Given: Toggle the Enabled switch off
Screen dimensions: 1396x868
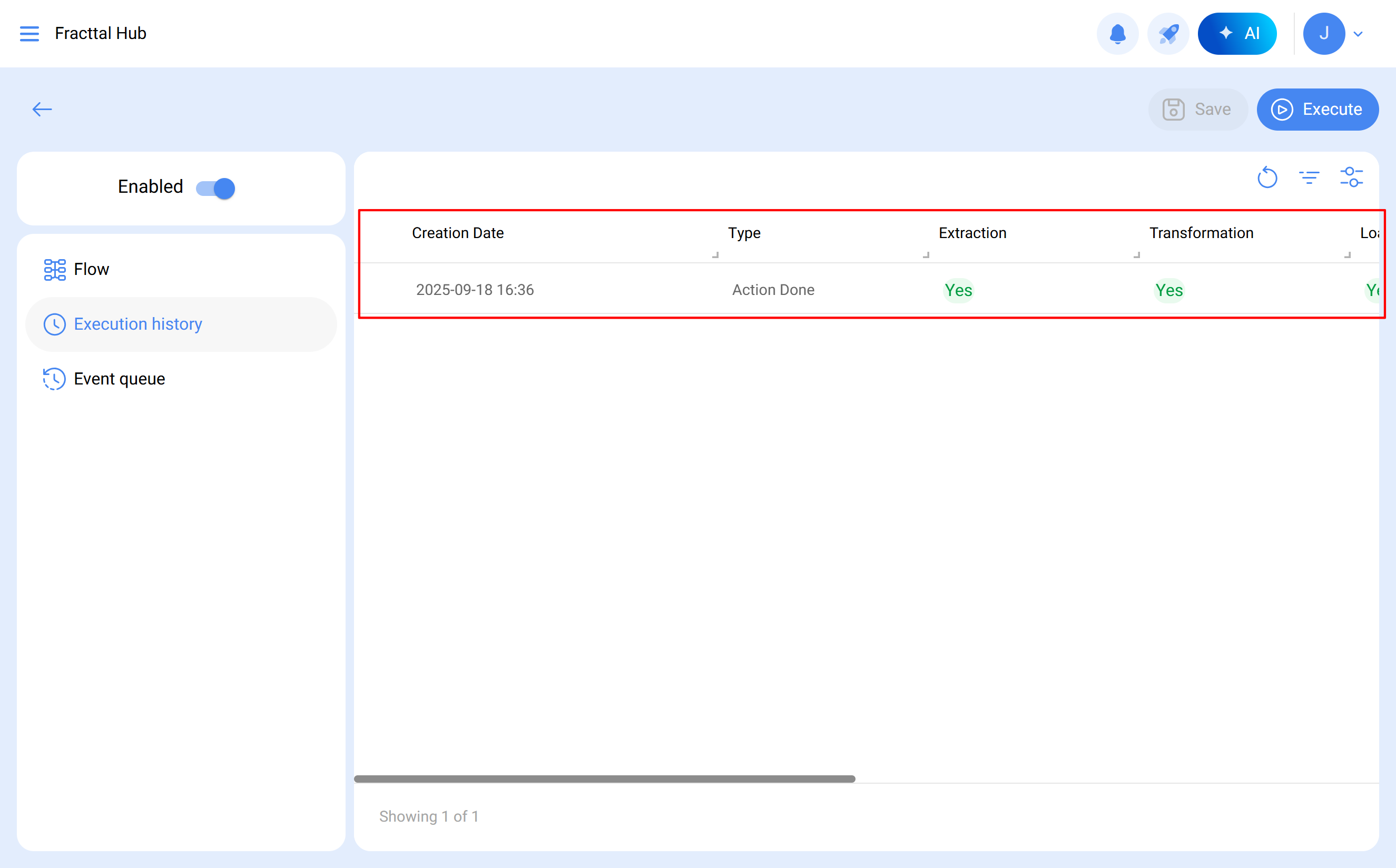Looking at the screenshot, I should (216, 188).
